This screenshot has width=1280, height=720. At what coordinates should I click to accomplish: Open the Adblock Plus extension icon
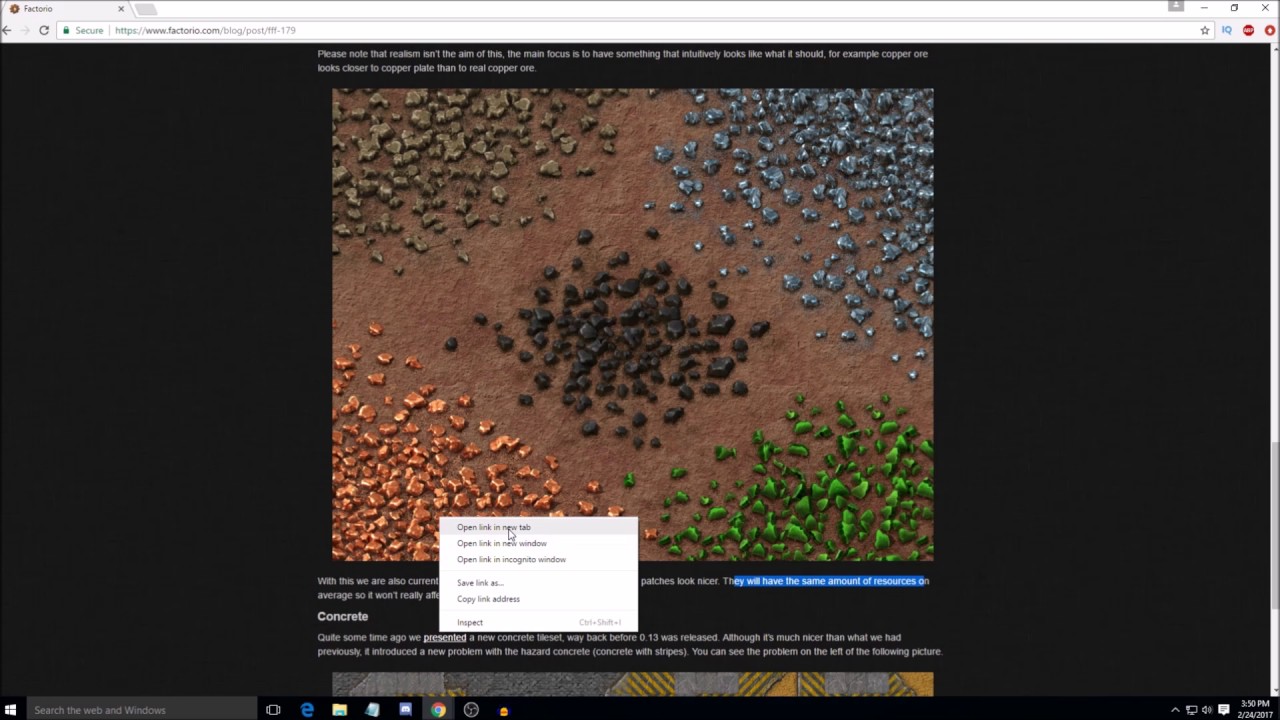click(x=1248, y=31)
